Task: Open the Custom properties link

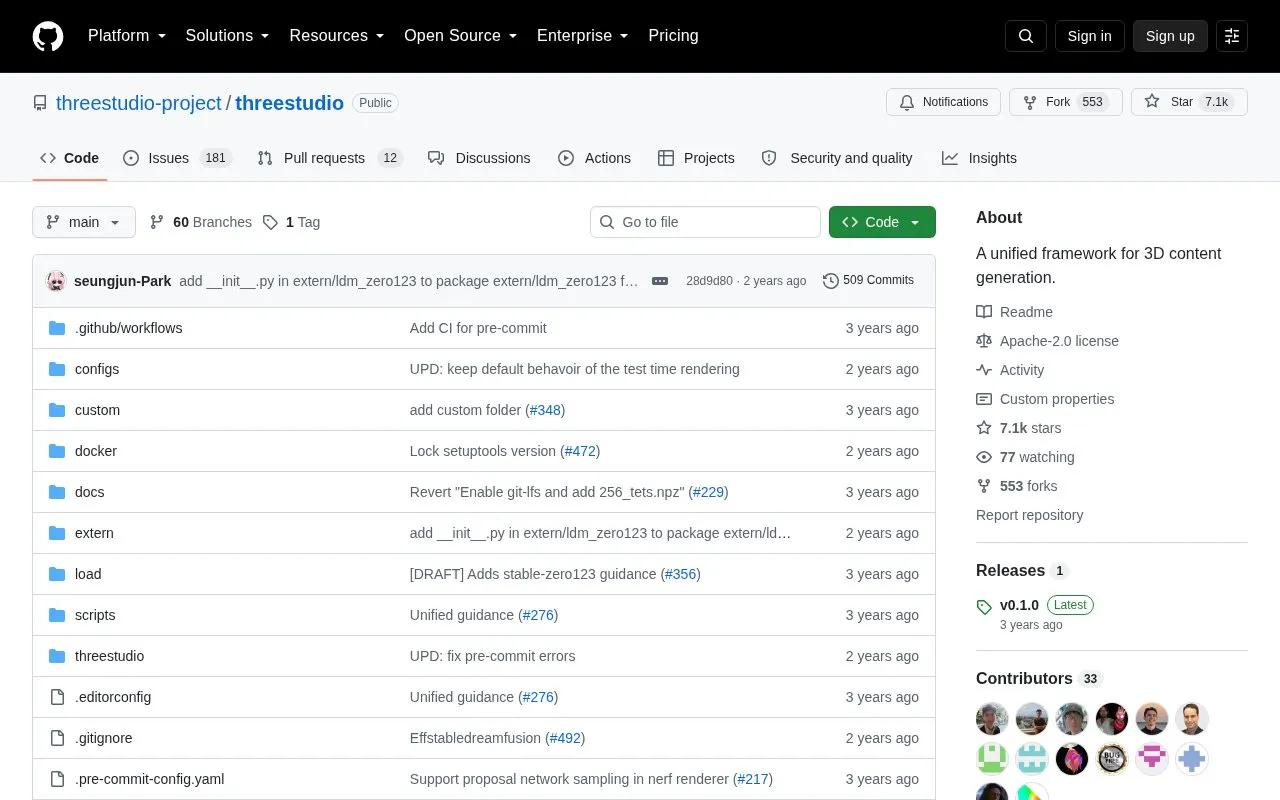Action: 1045,399
